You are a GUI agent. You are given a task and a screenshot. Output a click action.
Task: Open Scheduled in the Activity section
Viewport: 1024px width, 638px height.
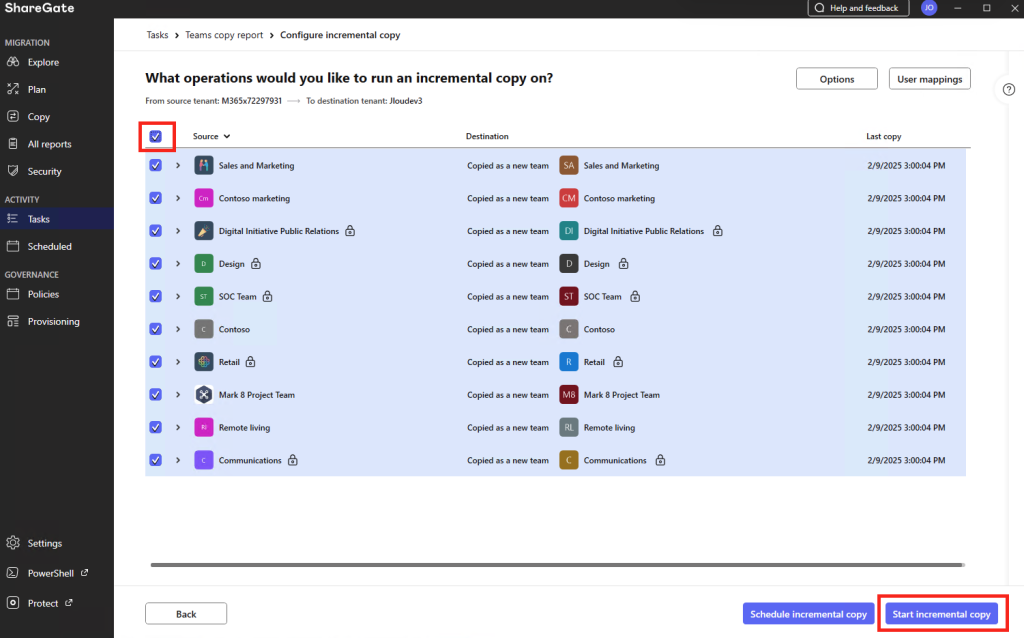pyautogui.click(x=57, y=247)
